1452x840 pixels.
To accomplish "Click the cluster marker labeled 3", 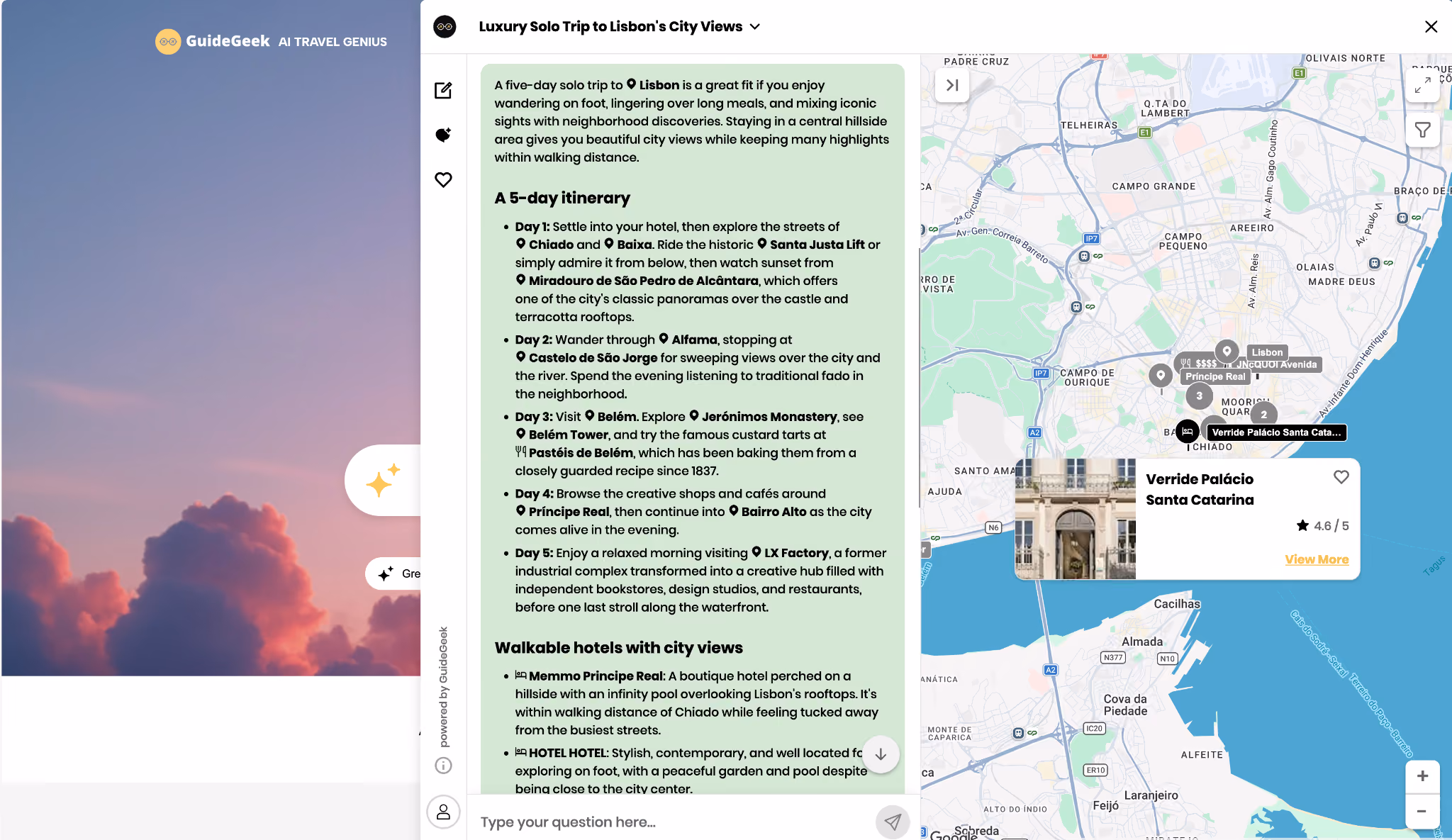I will pos(1199,396).
